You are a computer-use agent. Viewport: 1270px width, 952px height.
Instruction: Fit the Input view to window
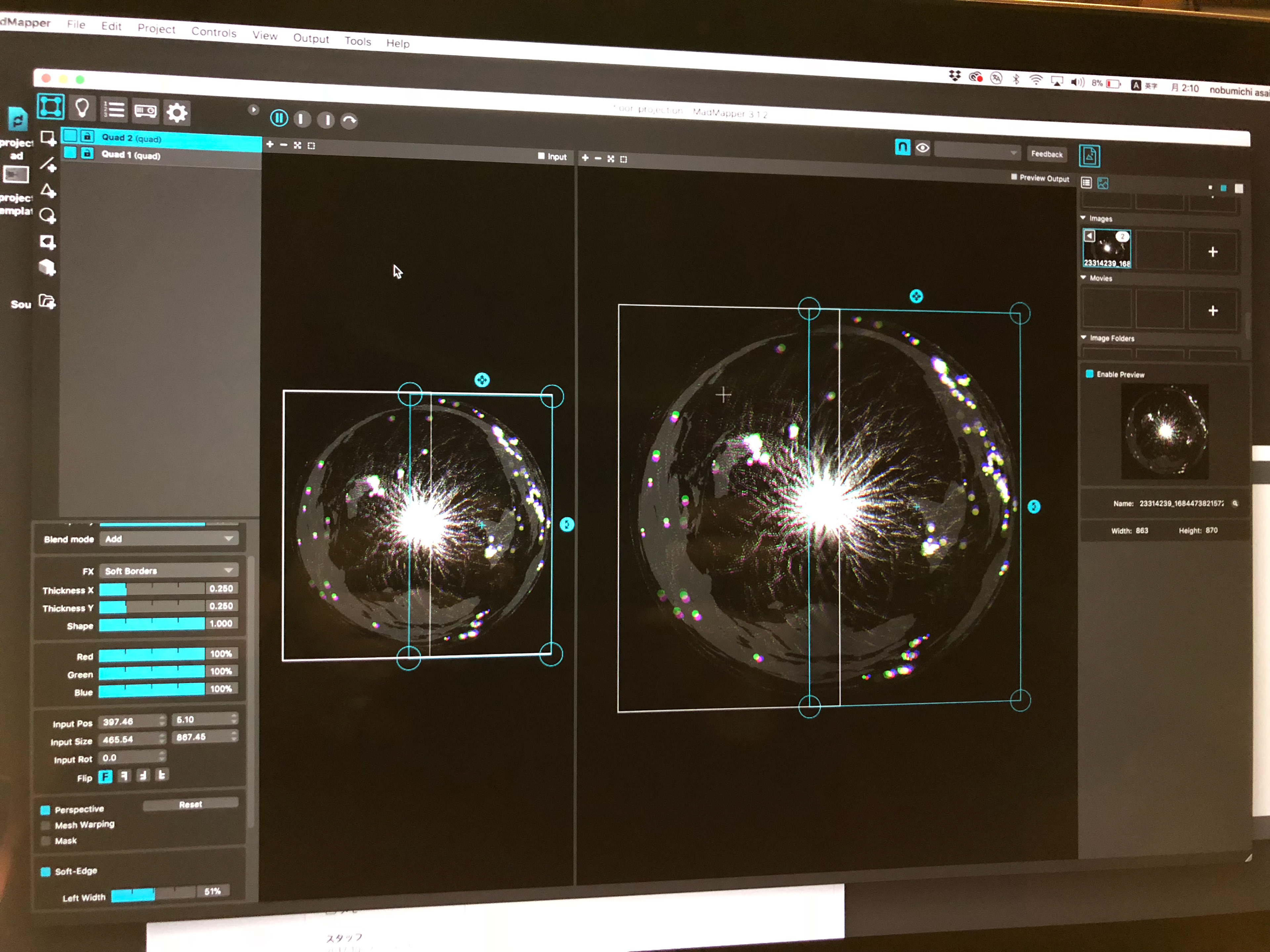point(297,145)
